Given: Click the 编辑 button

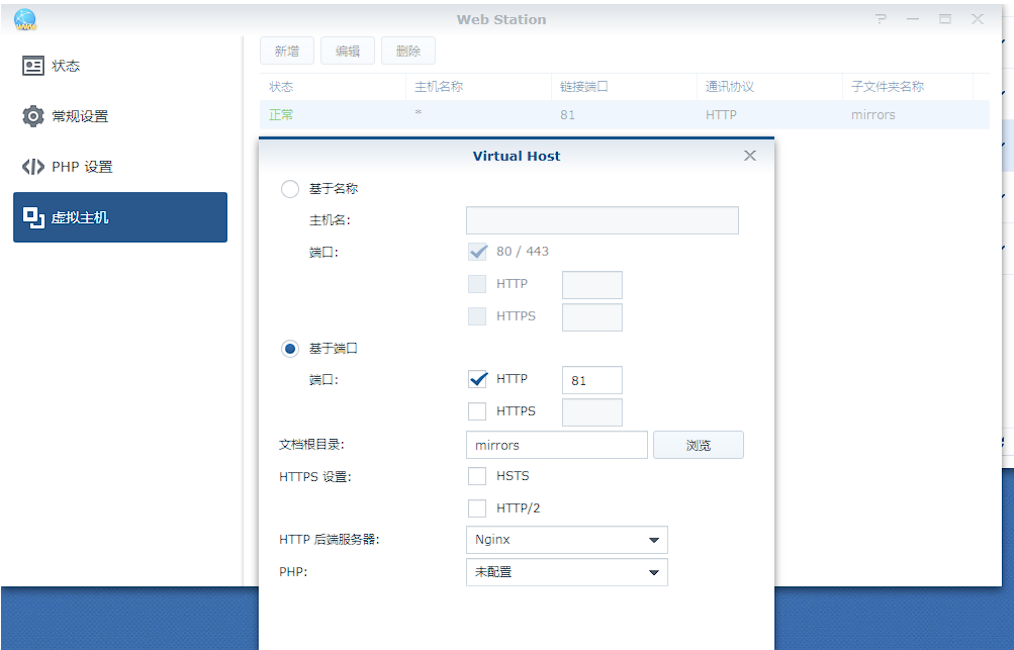Looking at the screenshot, I should [x=347, y=50].
